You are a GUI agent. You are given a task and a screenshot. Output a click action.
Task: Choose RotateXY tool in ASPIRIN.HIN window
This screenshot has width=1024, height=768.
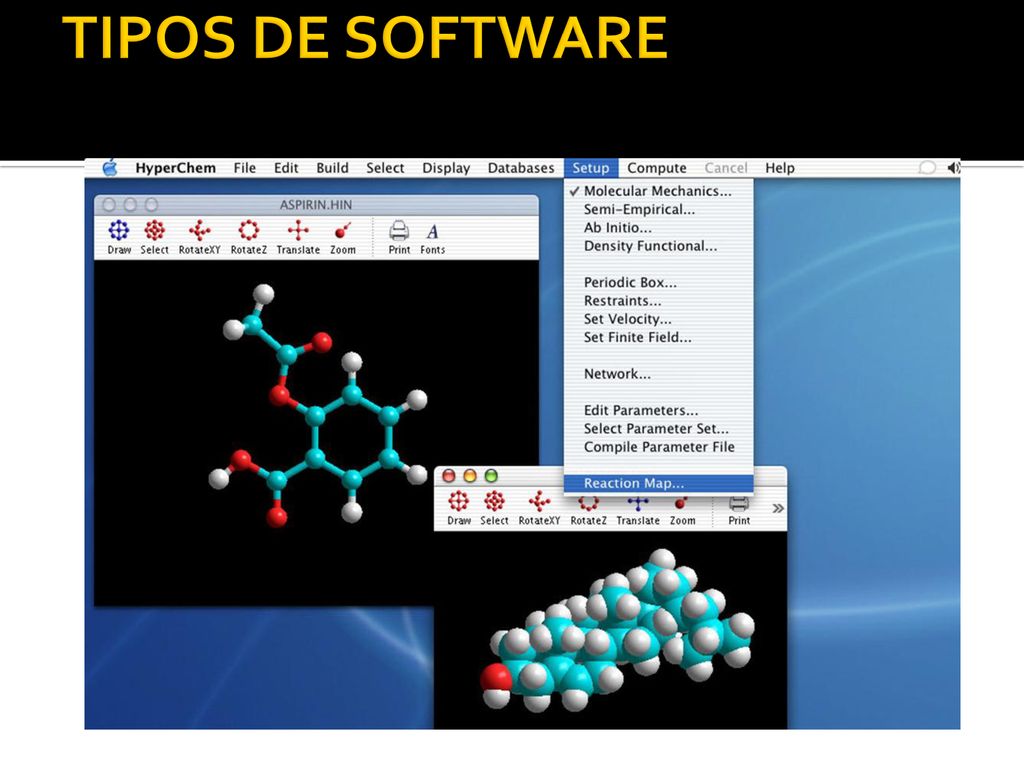[199, 236]
